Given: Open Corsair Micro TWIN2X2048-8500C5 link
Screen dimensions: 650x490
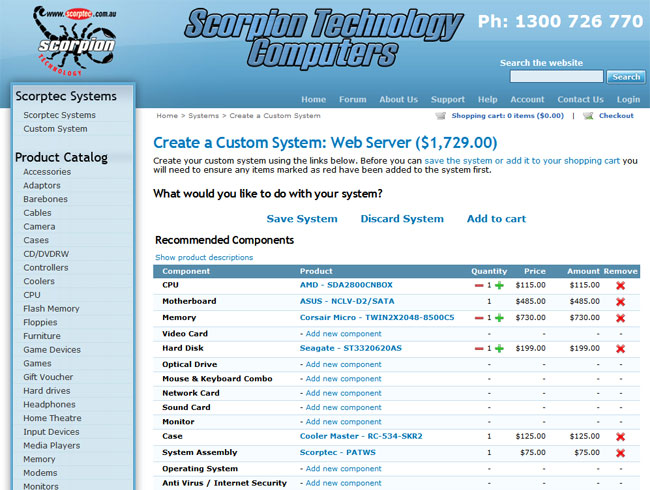Looking at the screenshot, I should [377, 318].
